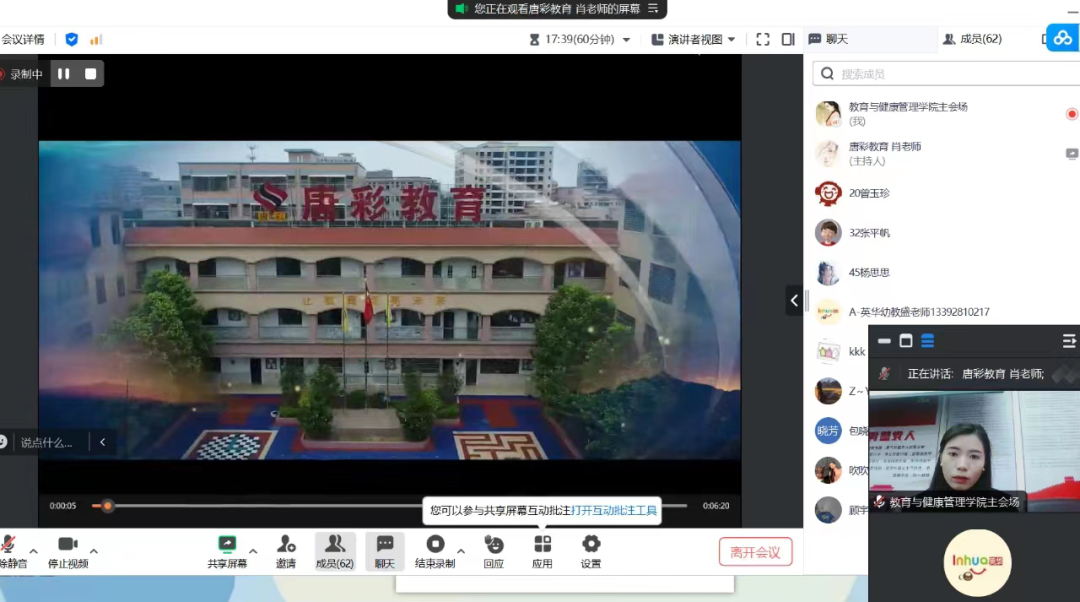Click the 成员(62) icon in bottom toolbar
The width and height of the screenshot is (1080, 602).
335,544
